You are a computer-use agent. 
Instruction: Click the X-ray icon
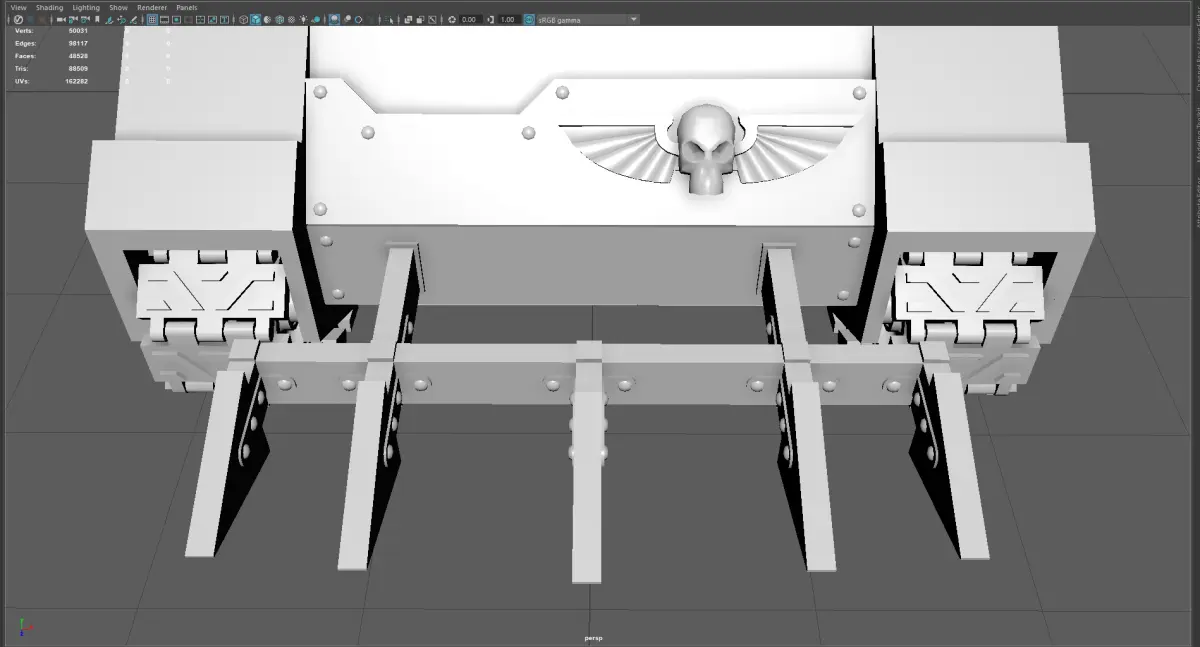point(408,19)
